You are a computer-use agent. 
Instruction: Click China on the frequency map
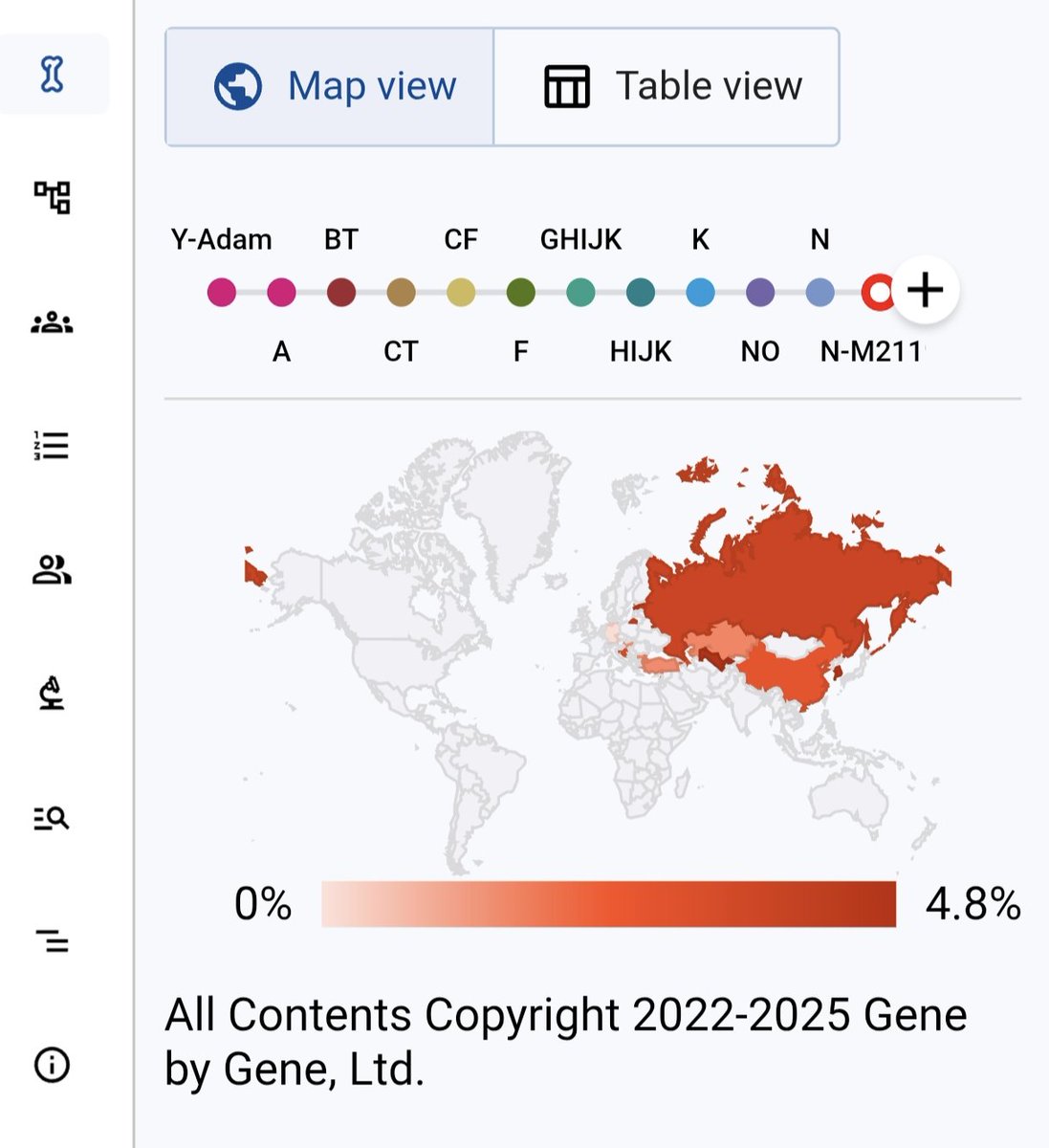coord(789,674)
